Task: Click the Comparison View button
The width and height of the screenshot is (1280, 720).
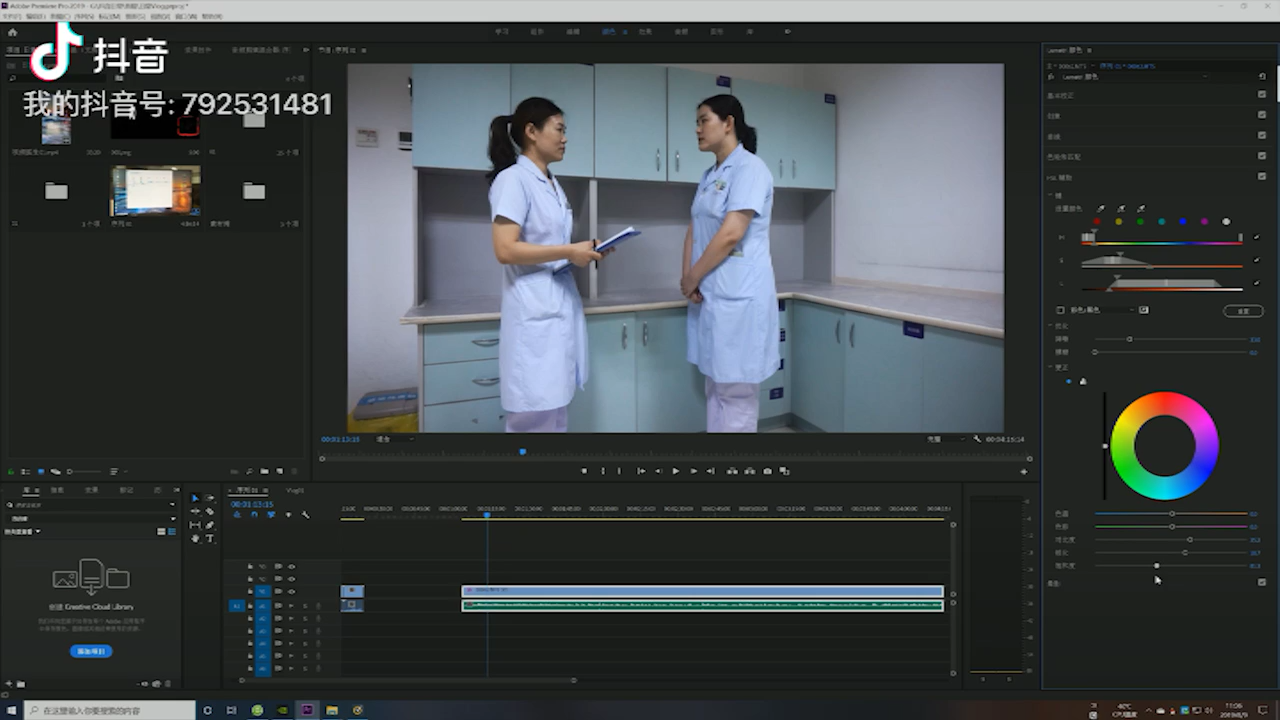Action: 785,471
